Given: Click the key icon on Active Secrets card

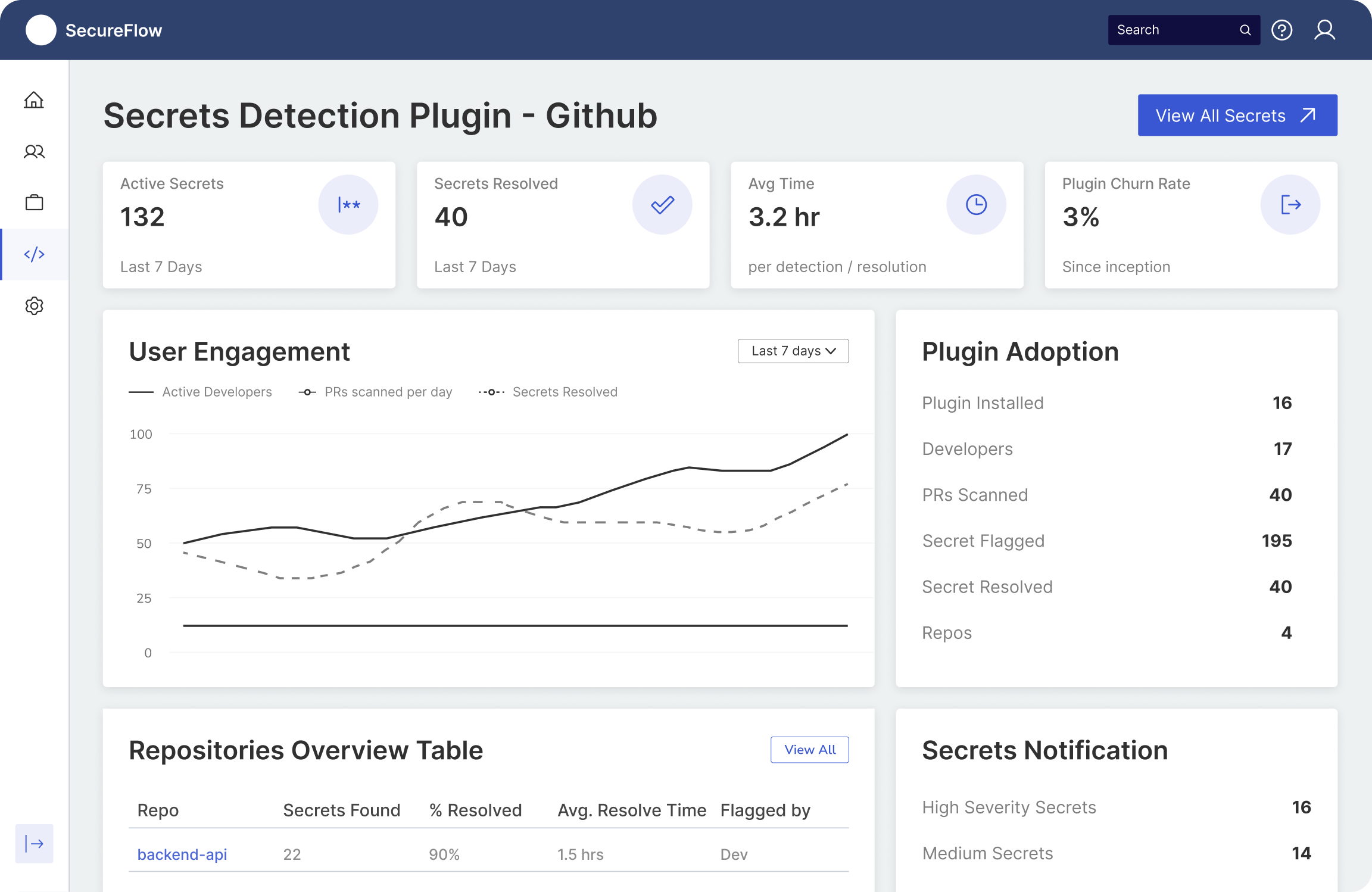Looking at the screenshot, I should pos(348,204).
